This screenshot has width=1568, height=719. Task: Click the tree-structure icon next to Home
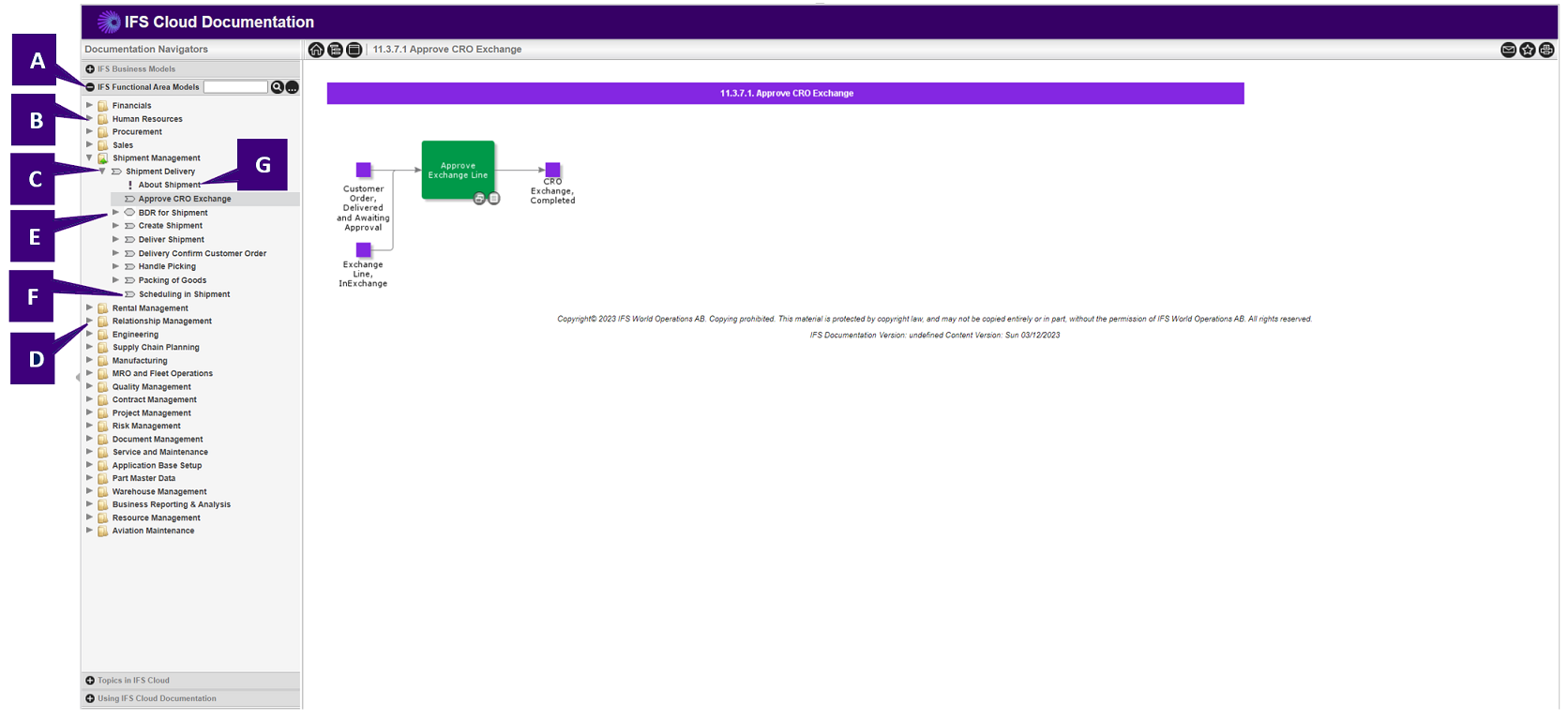coord(335,50)
